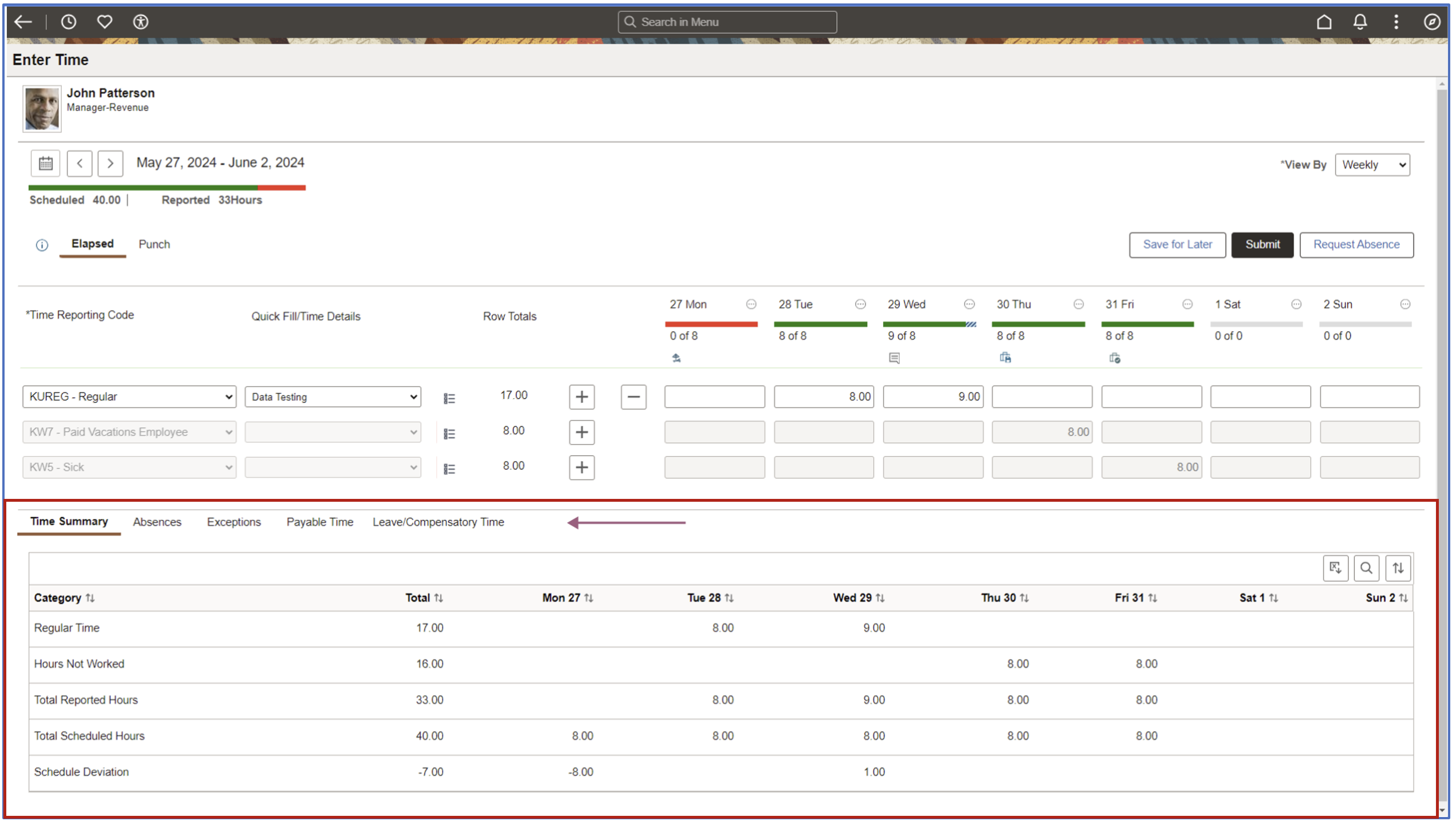
Task: Open the Data Testing quick fill dropdown
Action: tap(333, 397)
